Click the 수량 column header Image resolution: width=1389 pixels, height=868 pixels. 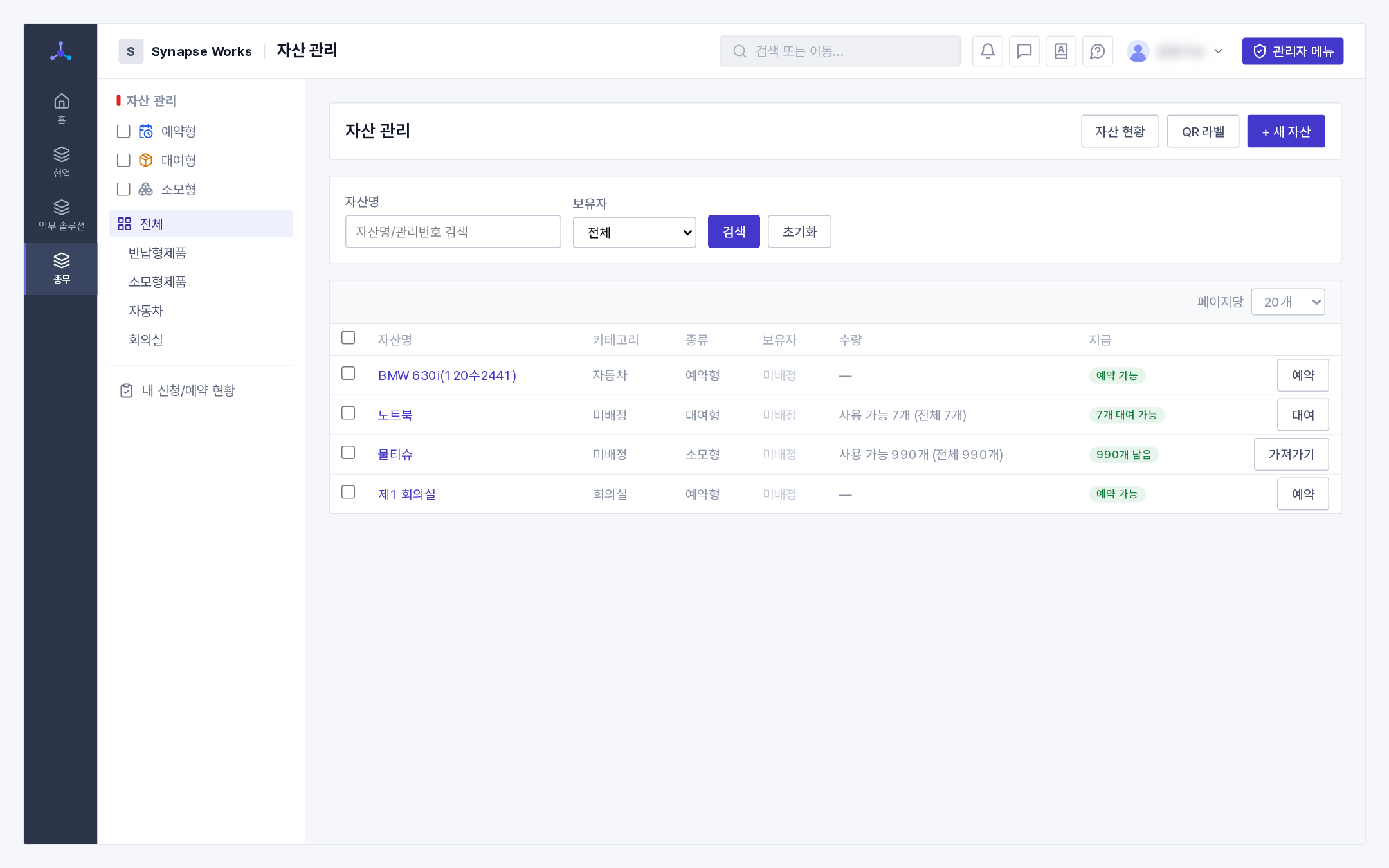850,340
